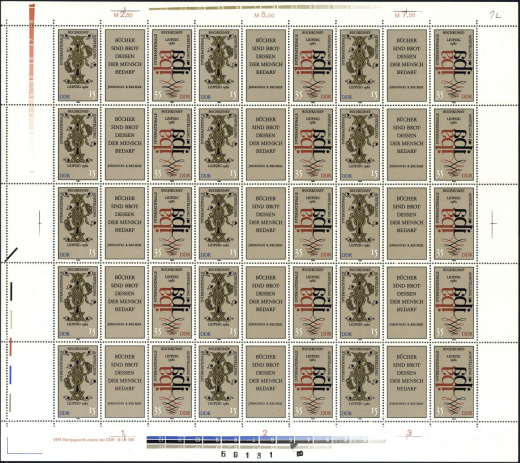Select the red column number "1" in the bottom margin
Image resolution: width=520 pixels, height=463 pixels.
click(123, 433)
